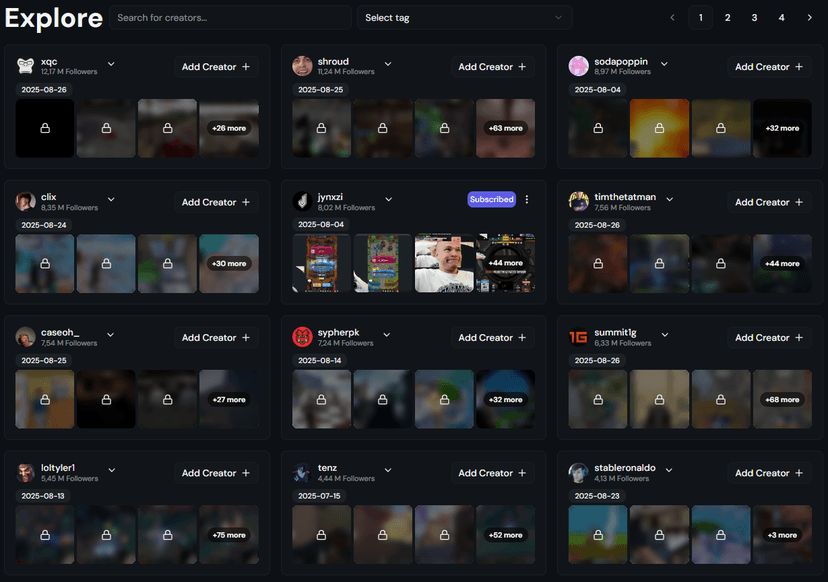This screenshot has height=582, width=828.
Task: Add shroud as a creator
Action: pyautogui.click(x=492, y=66)
